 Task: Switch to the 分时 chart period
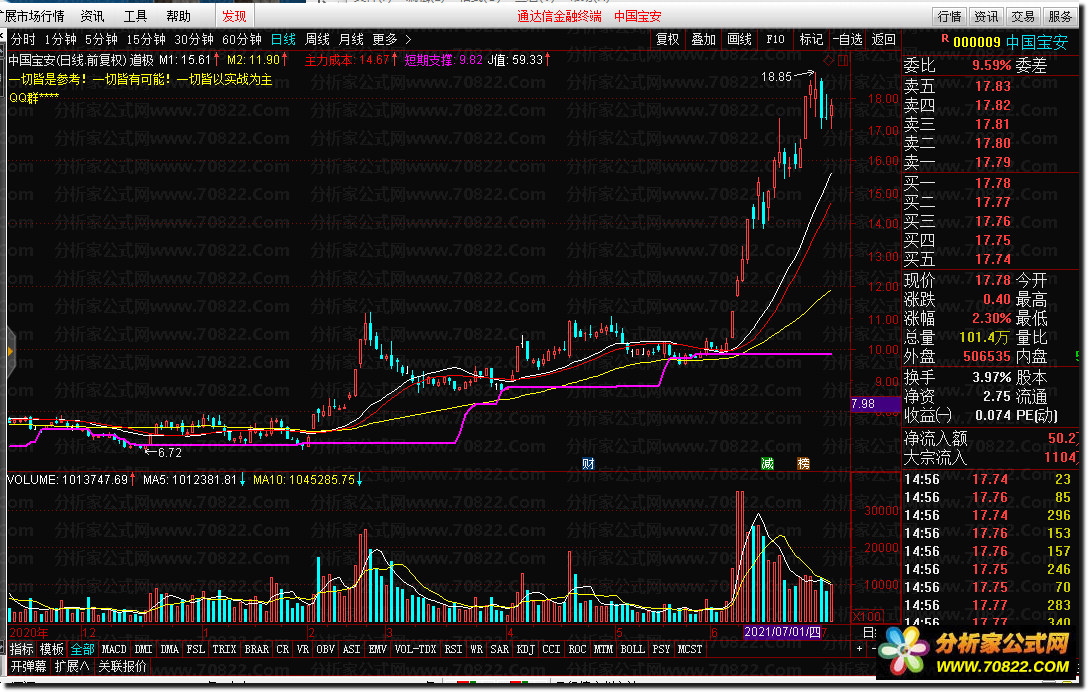click(23, 40)
